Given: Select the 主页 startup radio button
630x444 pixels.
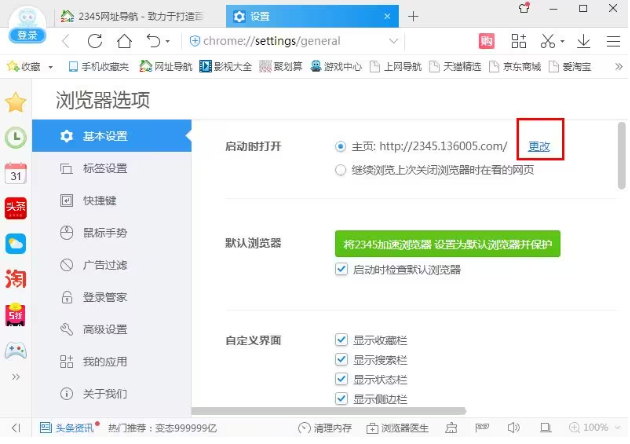Looking at the screenshot, I should [340, 147].
